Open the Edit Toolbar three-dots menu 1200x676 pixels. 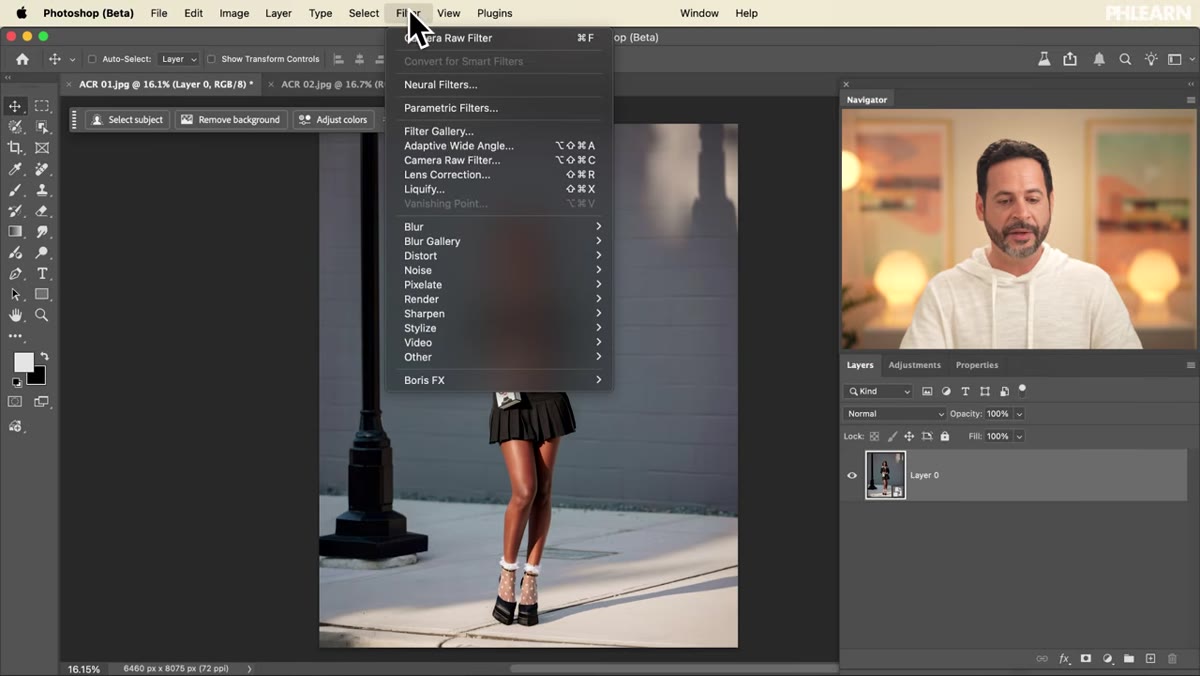point(15,336)
